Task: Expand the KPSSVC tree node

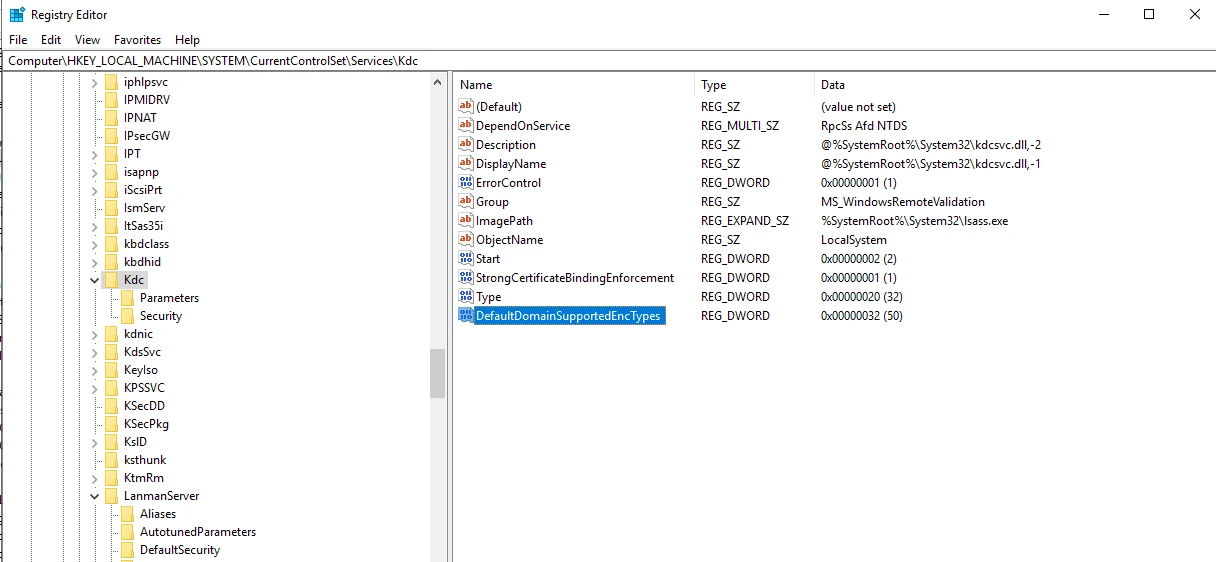Action: tap(94, 388)
